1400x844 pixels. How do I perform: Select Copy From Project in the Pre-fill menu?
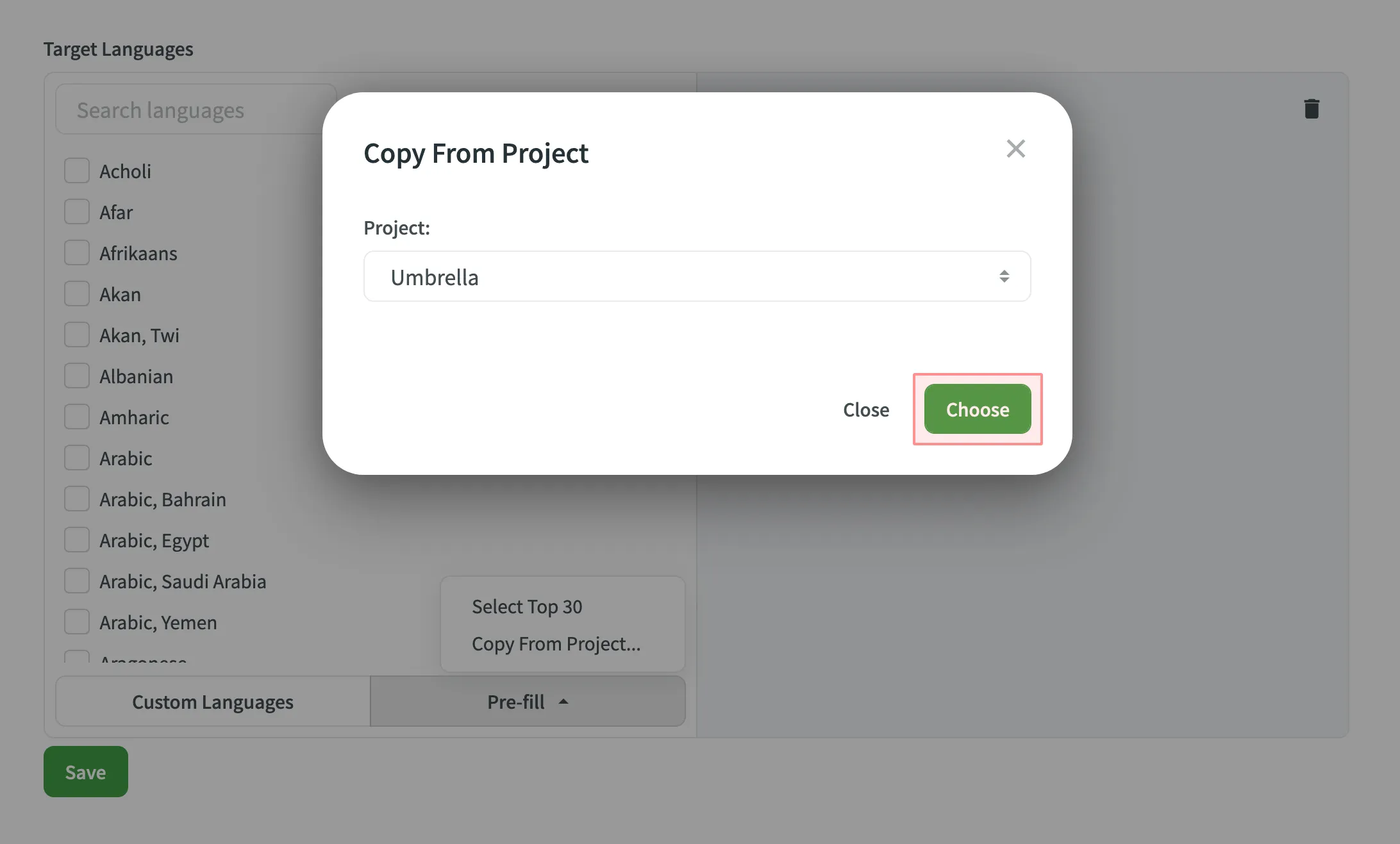pyautogui.click(x=556, y=644)
